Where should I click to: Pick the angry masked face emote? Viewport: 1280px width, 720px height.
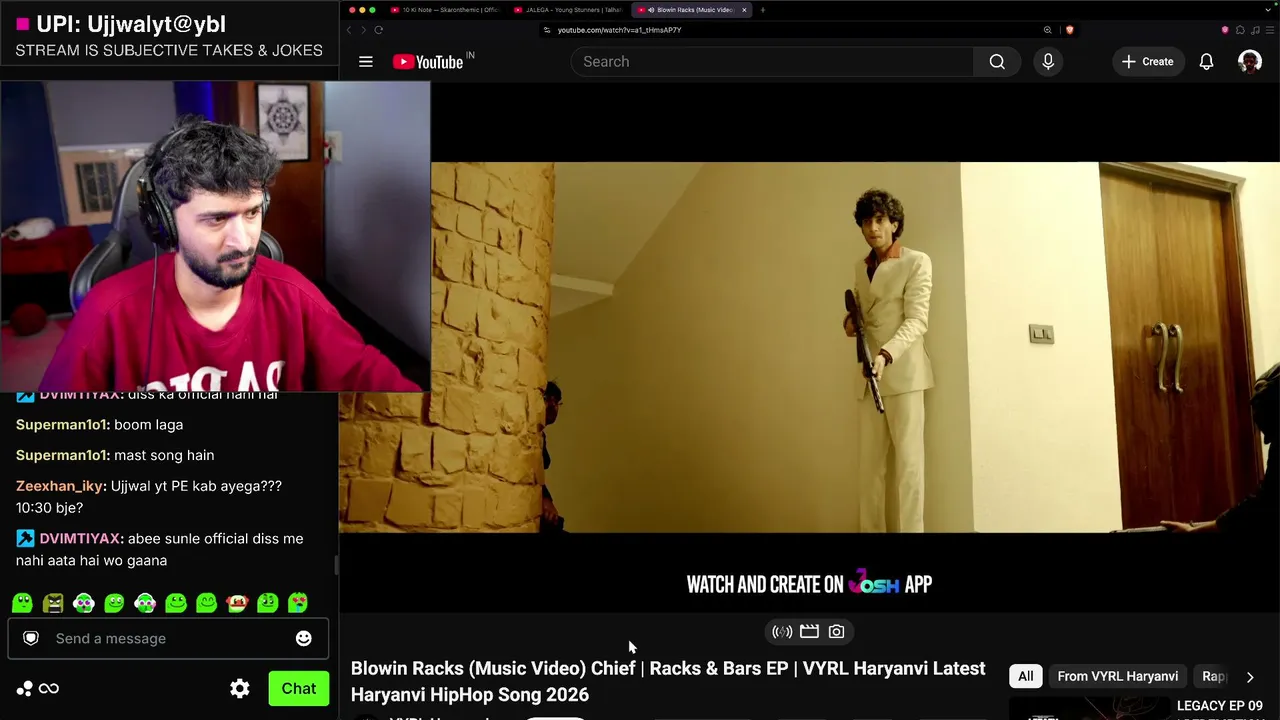pyautogui.click(x=53, y=603)
